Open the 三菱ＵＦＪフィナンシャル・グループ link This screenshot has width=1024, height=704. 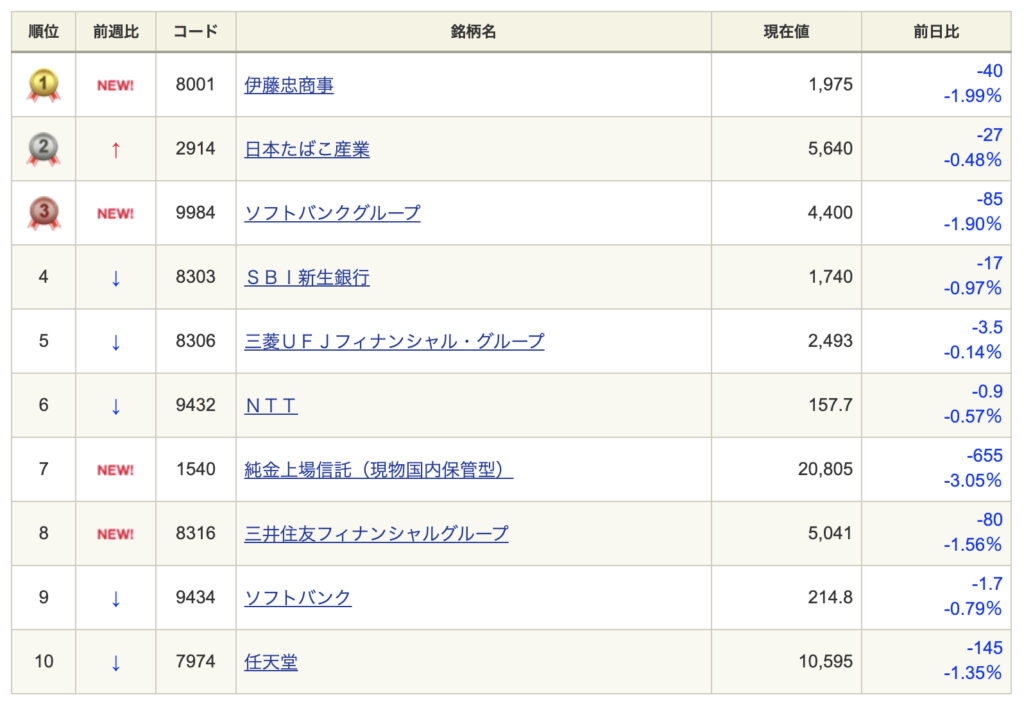click(394, 342)
